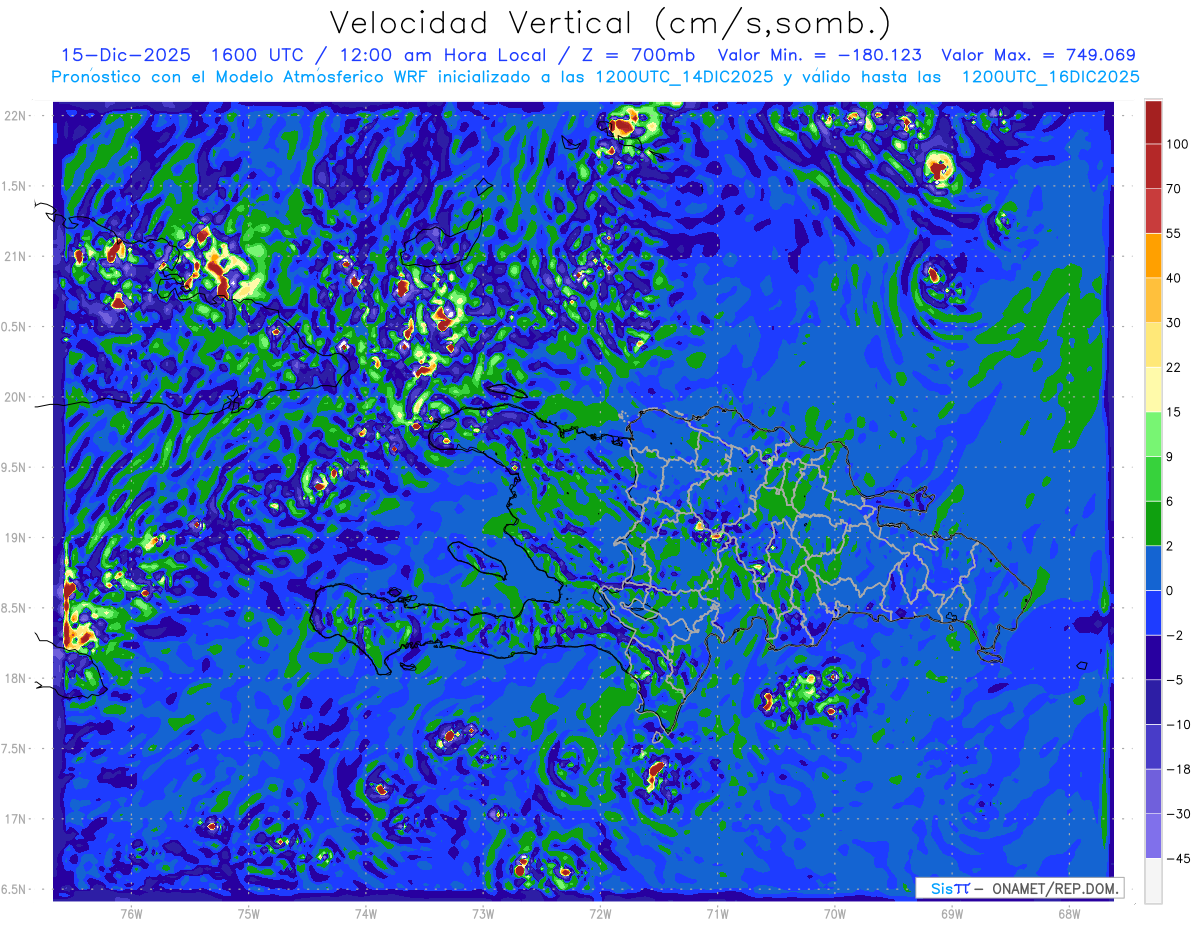Click the title 'Velocidad Vertical (cm/s,somb.)'
This screenshot has width=1200, height=927.
coord(610,23)
